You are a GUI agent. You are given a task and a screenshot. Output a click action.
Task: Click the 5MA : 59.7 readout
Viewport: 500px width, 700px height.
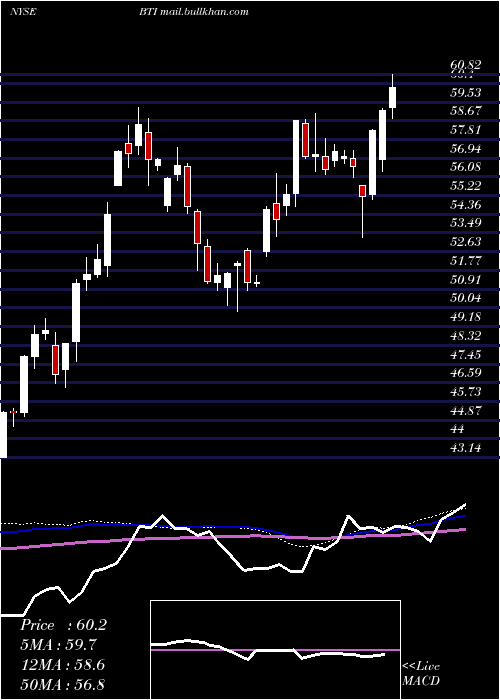[59, 645]
